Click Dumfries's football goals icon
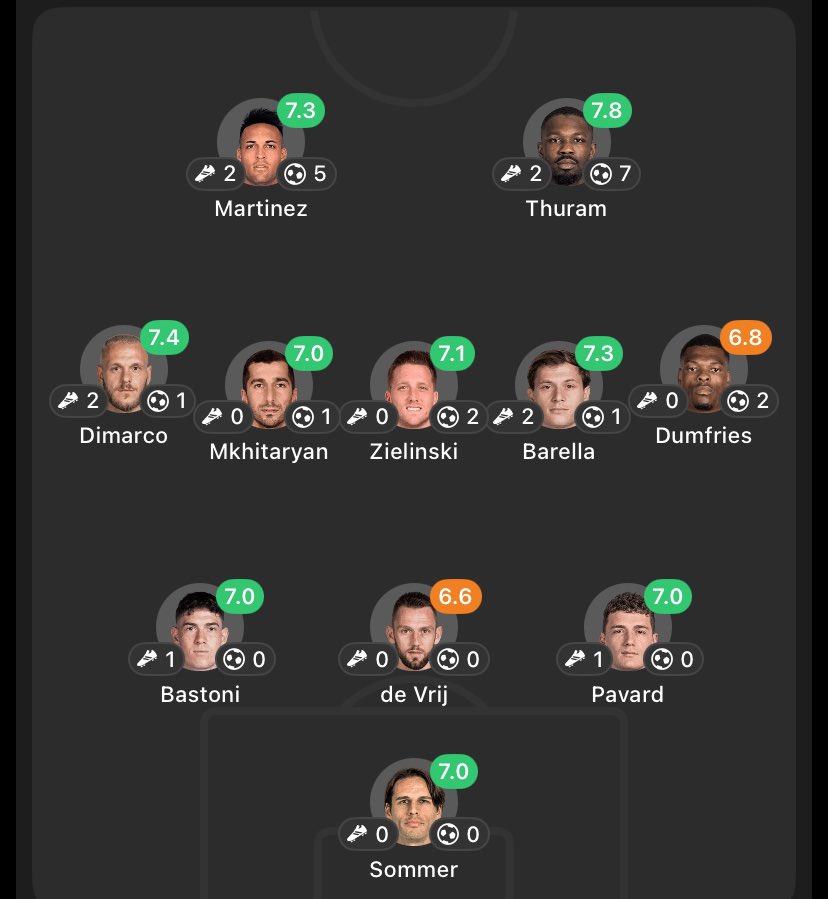 (x=738, y=401)
